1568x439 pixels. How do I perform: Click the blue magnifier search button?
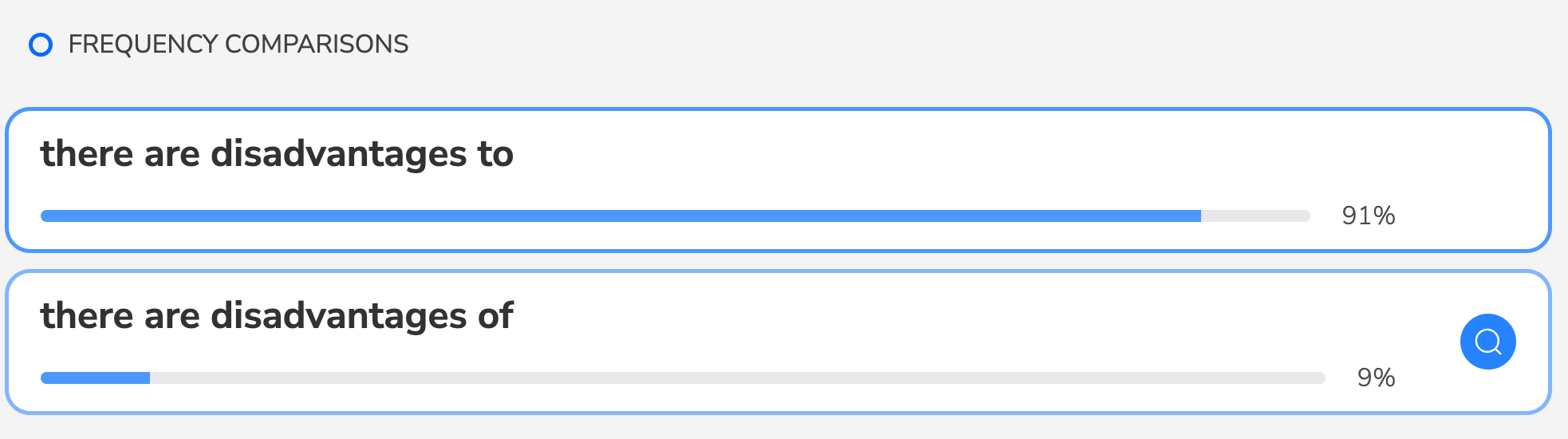coord(1487,342)
